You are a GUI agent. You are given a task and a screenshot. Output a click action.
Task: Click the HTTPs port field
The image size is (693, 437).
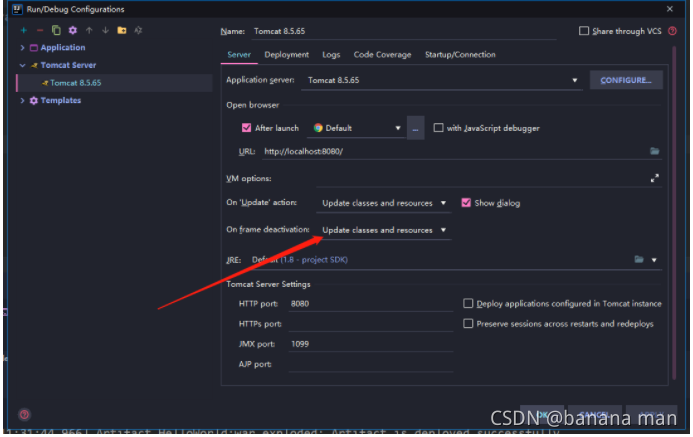(x=371, y=324)
